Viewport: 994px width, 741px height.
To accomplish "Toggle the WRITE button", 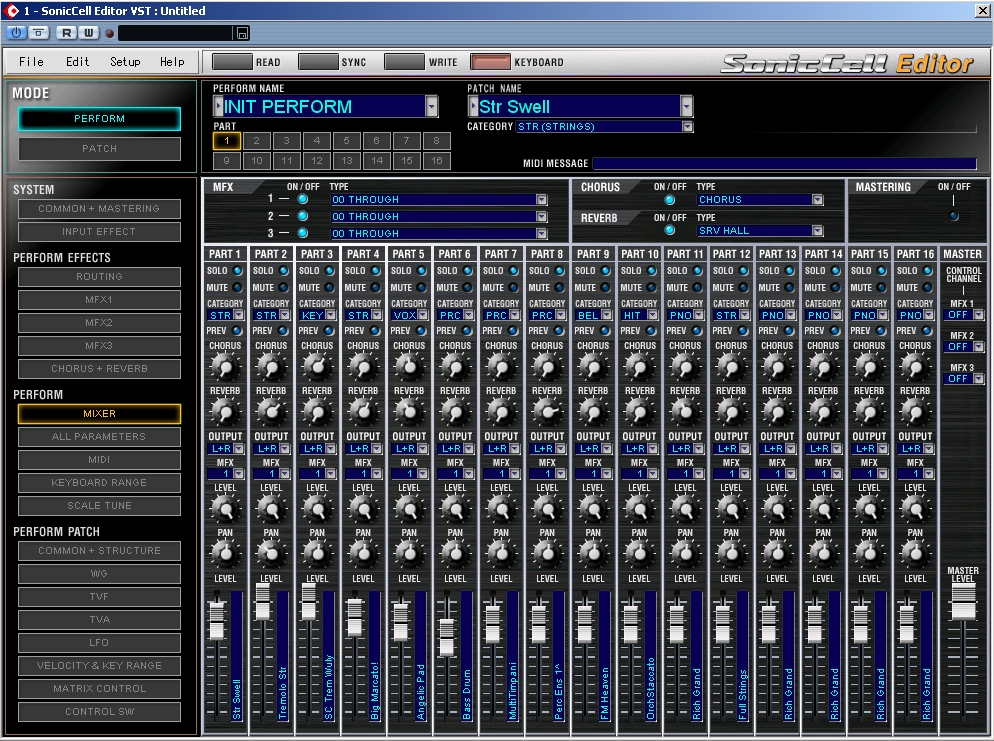I will (x=404, y=61).
